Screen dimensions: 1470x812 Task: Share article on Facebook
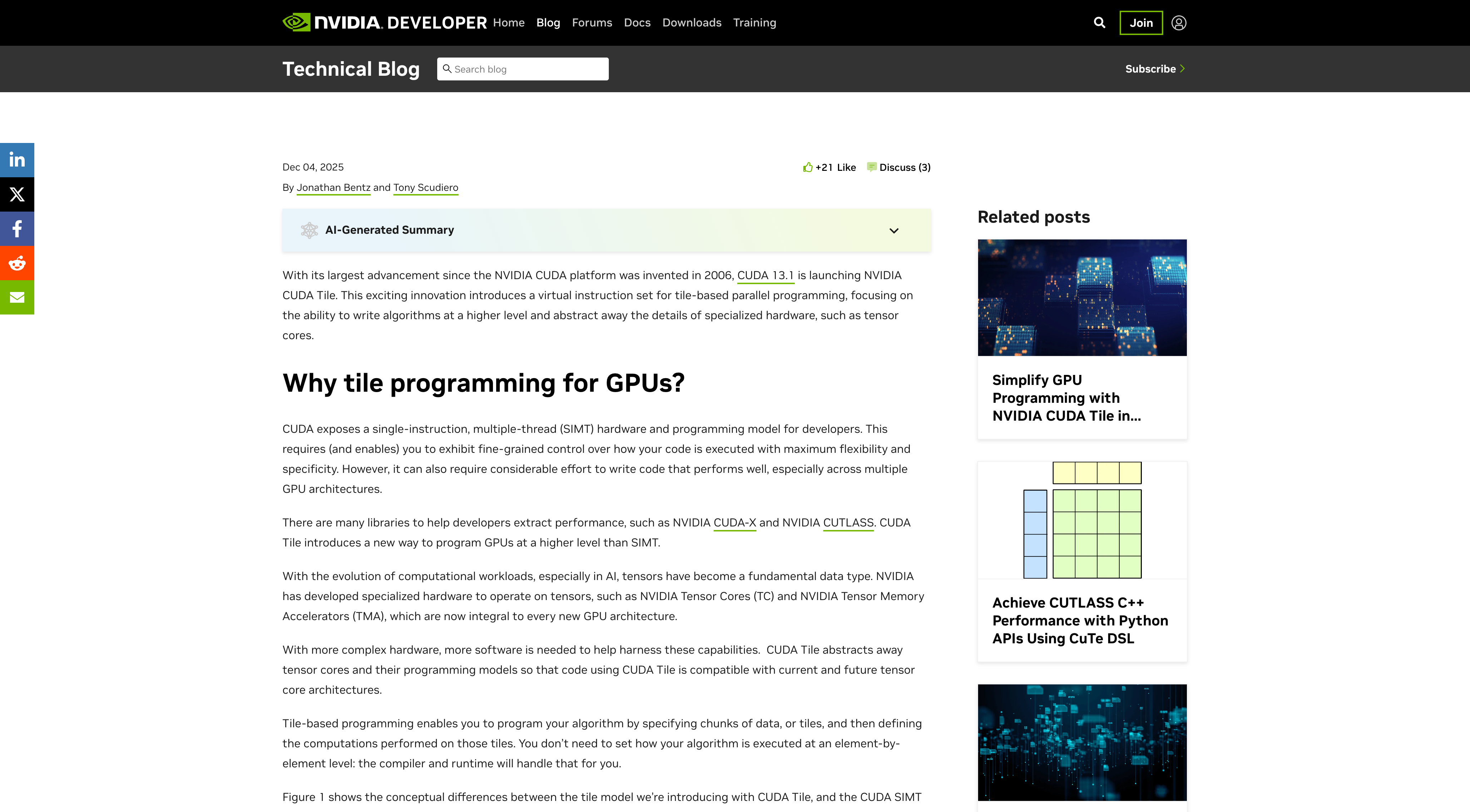pyautogui.click(x=17, y=229)
